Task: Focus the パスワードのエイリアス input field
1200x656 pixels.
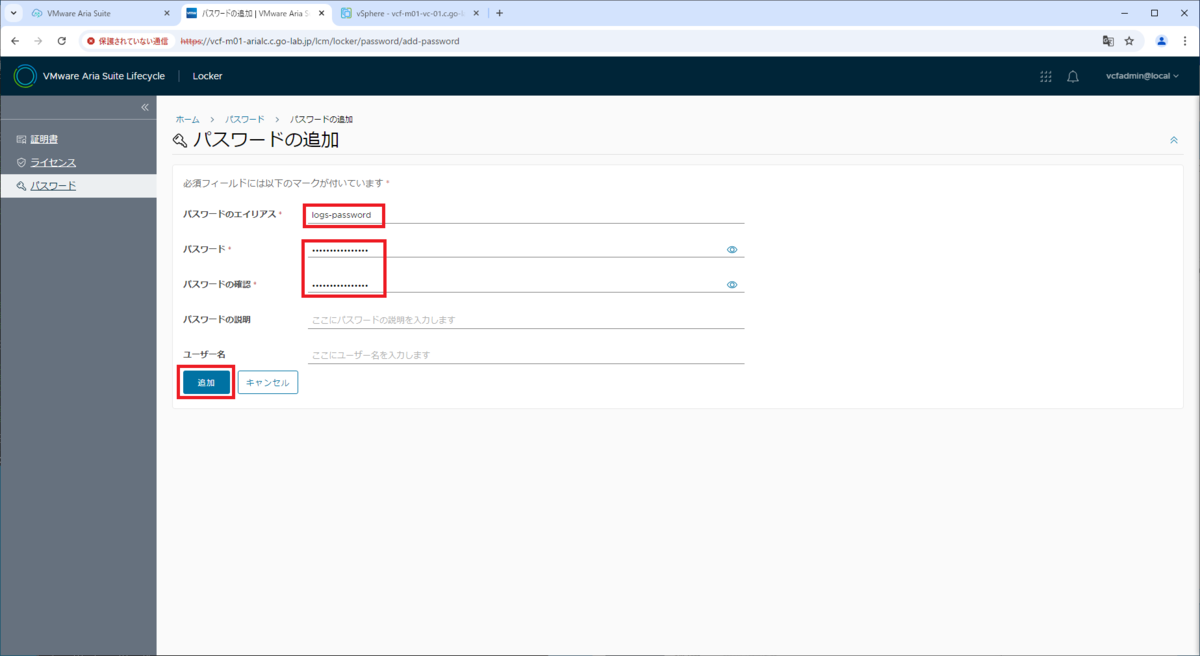Action: [526, 214]
